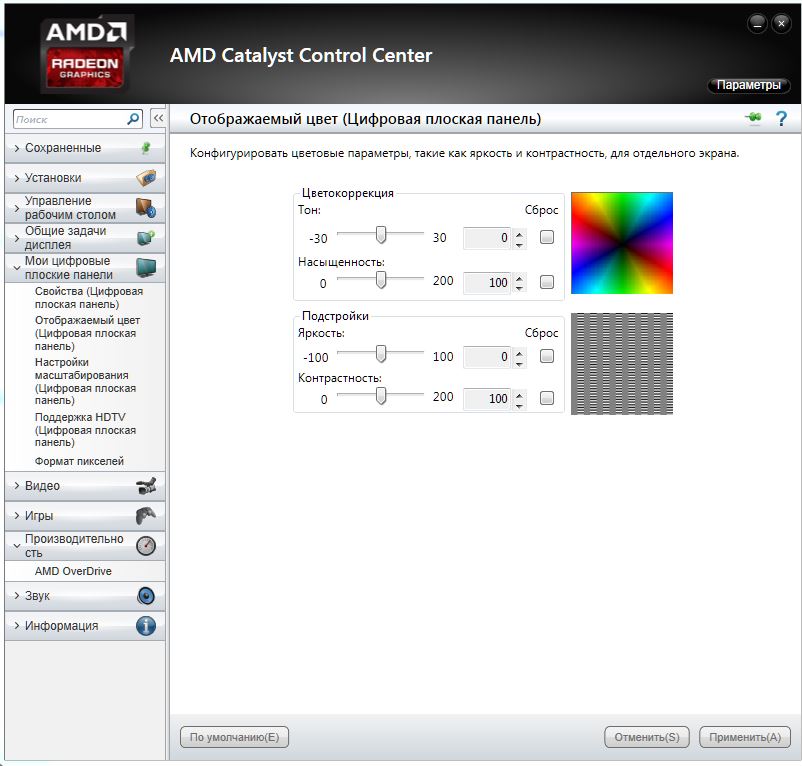Click the Яркость numeric value field

(488, 357)
